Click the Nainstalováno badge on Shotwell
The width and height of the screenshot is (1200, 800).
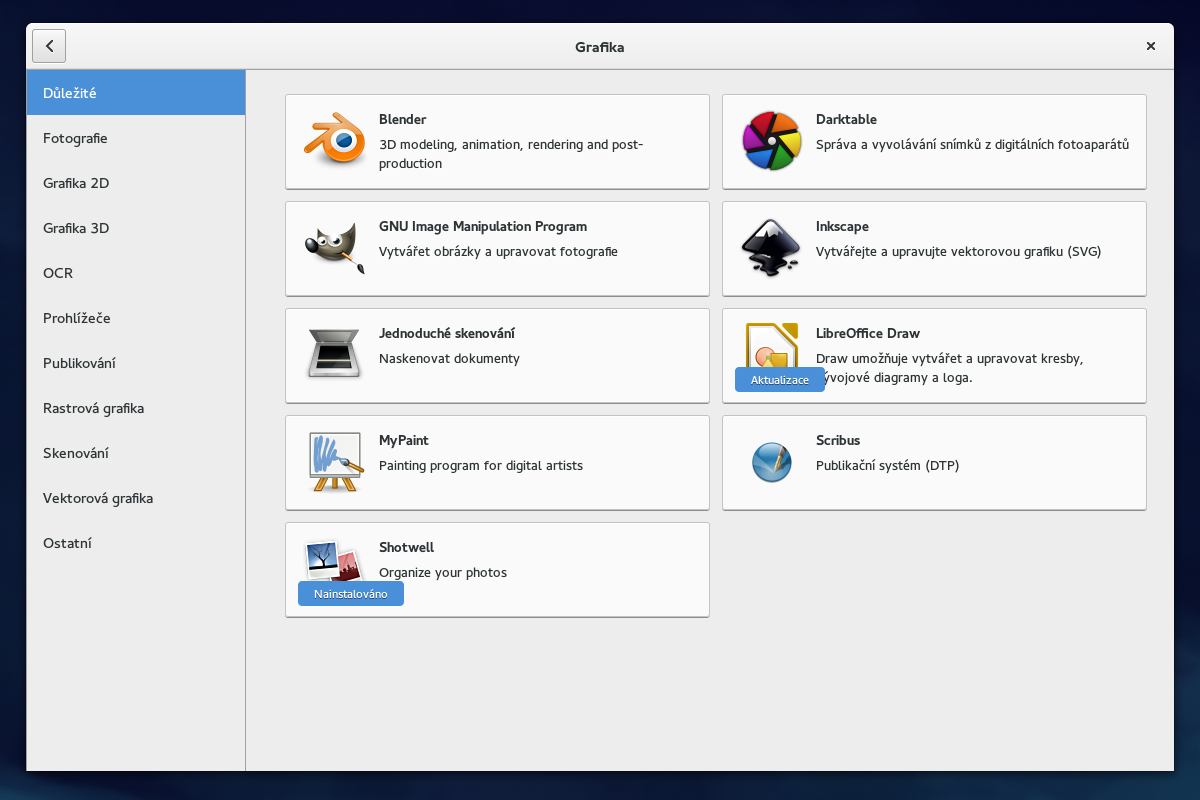click(x=350, y=593)
